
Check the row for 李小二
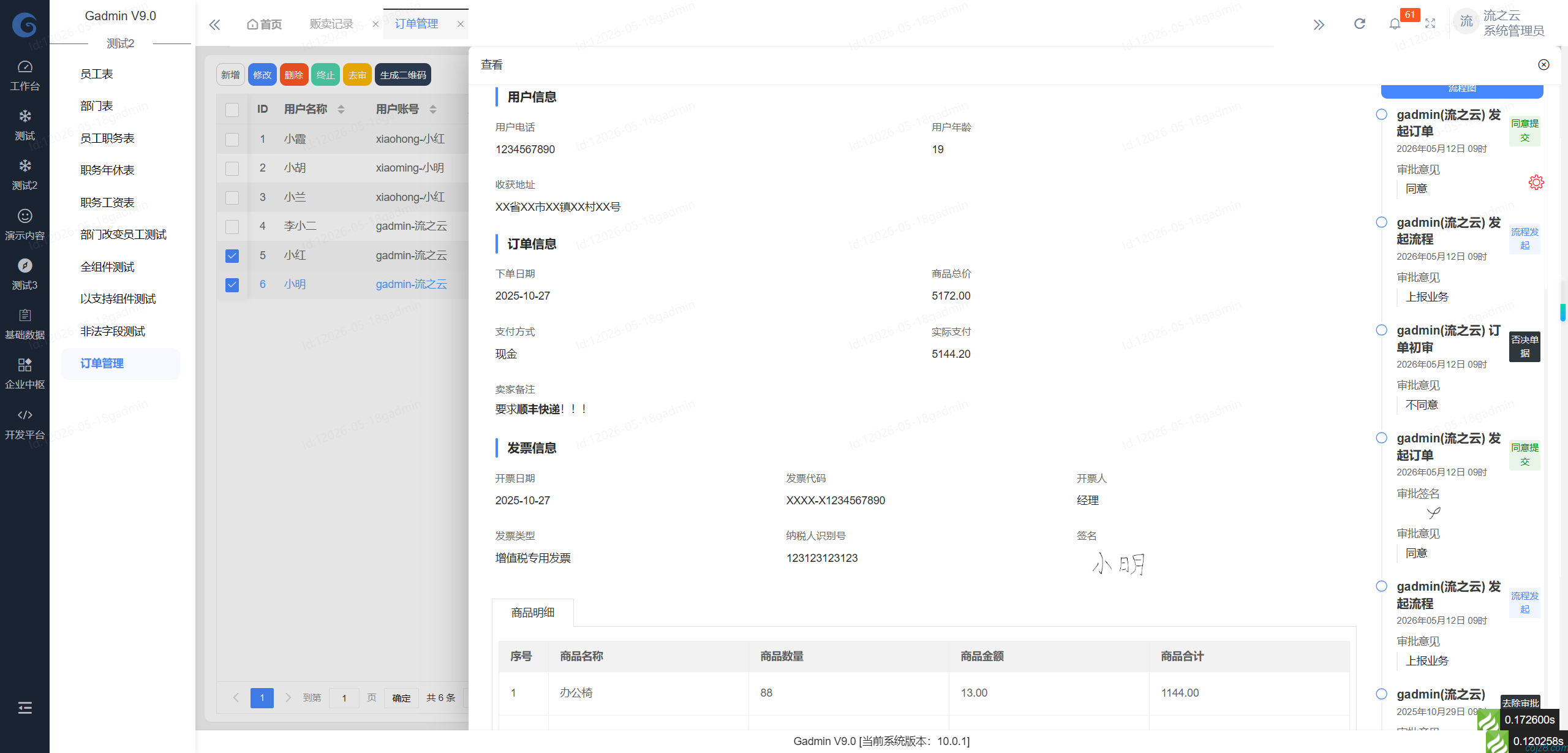coord(232,226)
